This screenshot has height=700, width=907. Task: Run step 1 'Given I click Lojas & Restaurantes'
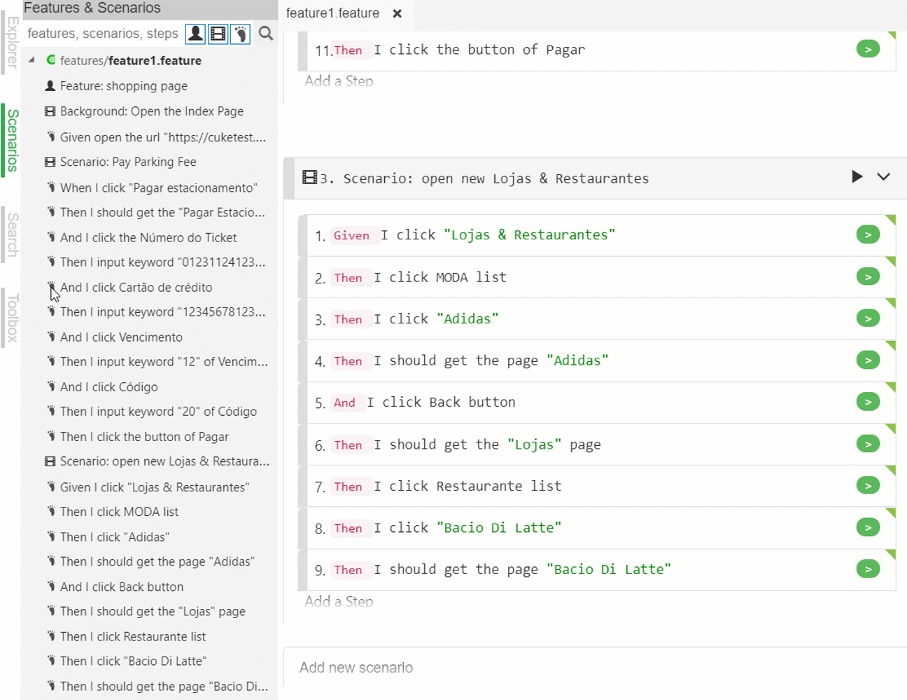point(867,235)
